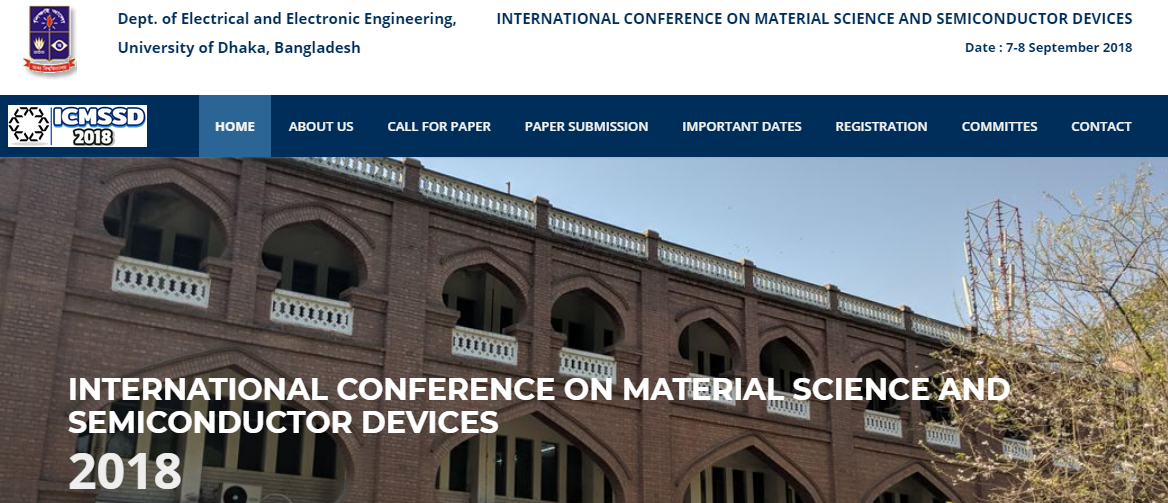Open the HOME menu item
This screenshot has width=1168, height=503.
pos(235,126)
